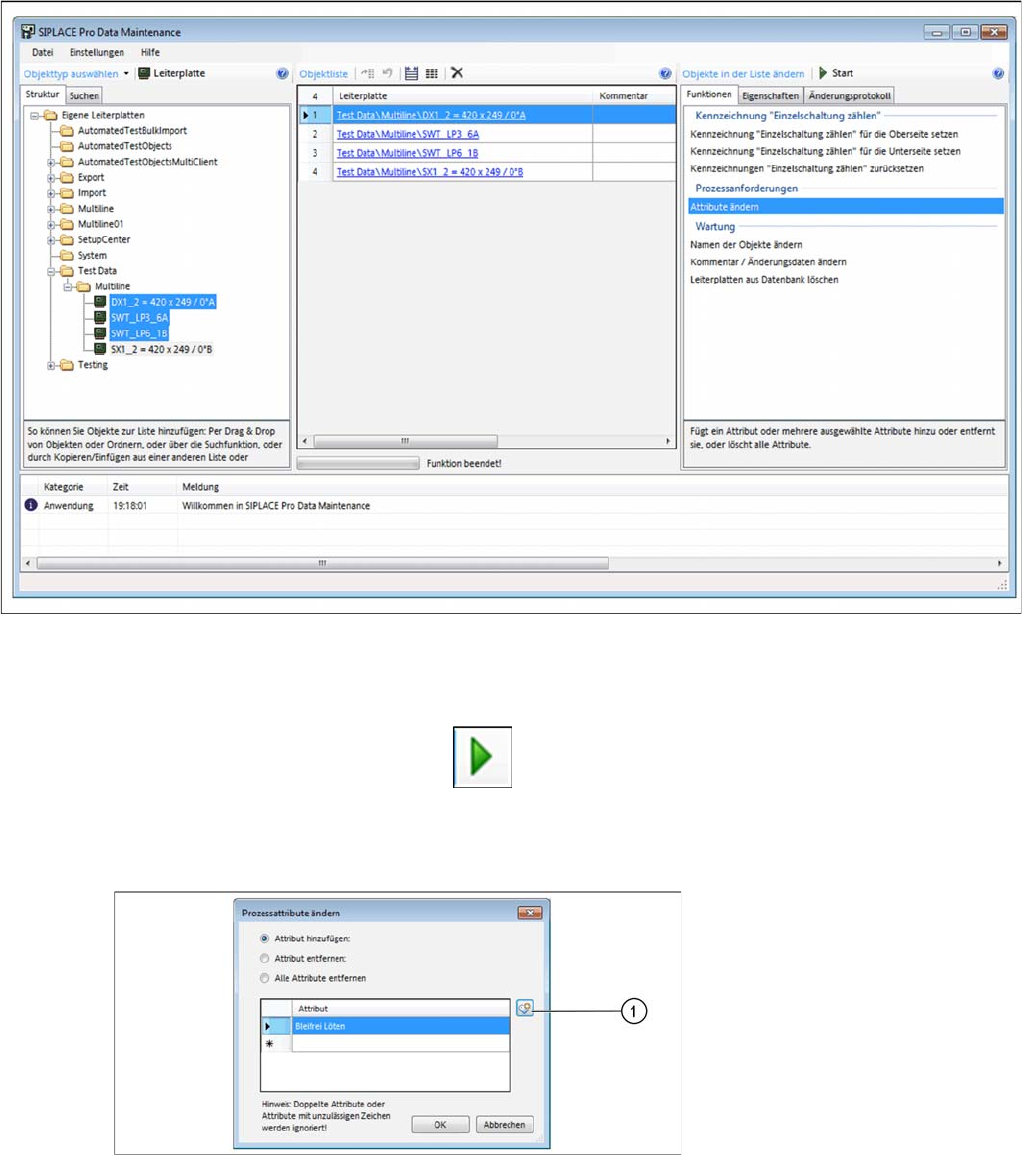This screenshot has height=1155, width=1022.
Task: Click the AutomatedTestBulkImport folder icon
Action: coord(67,130)
